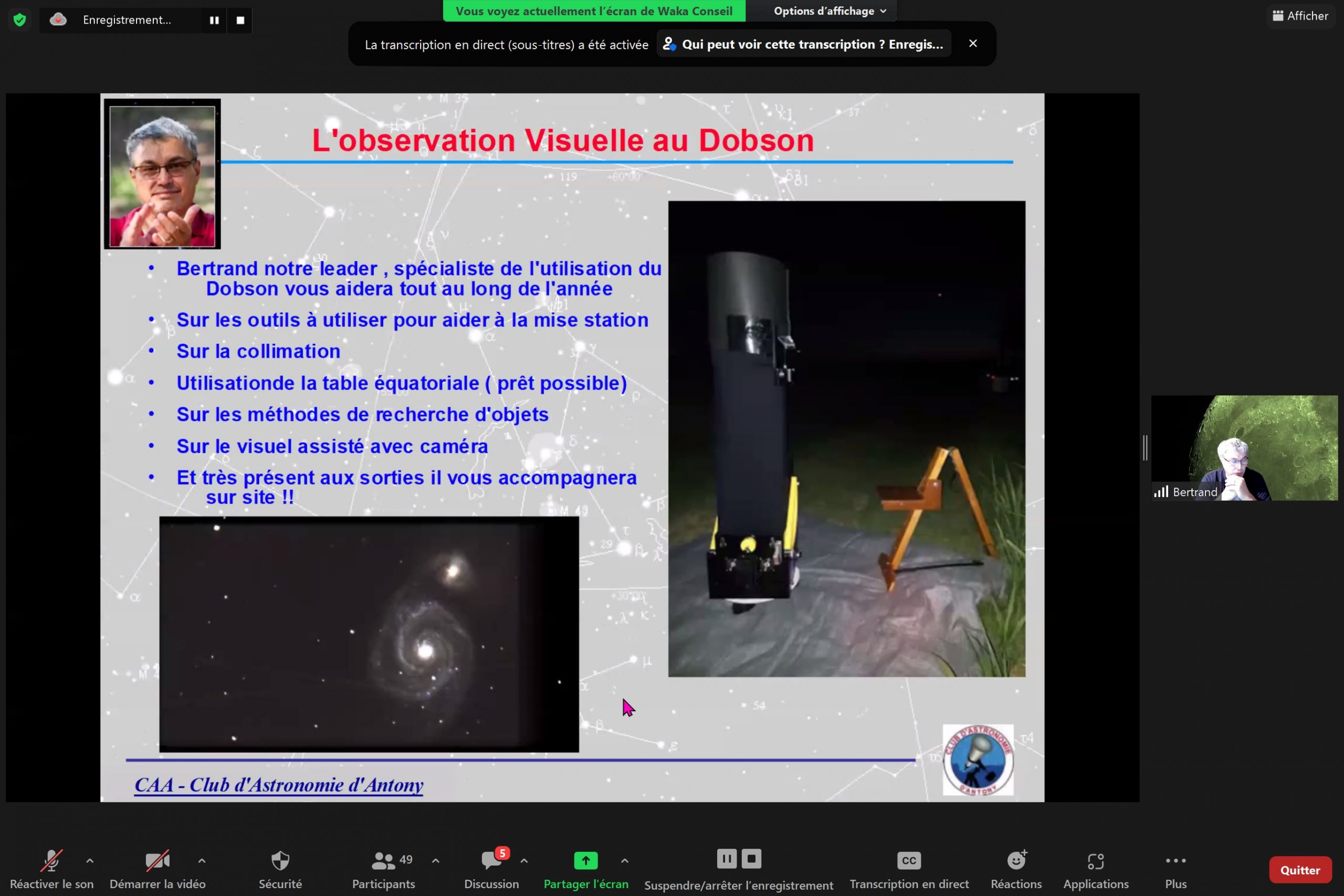Open the Réactions emoji menu
Image resolution: width=1344 pixels, height=896 pixels.
[1016, 870]
